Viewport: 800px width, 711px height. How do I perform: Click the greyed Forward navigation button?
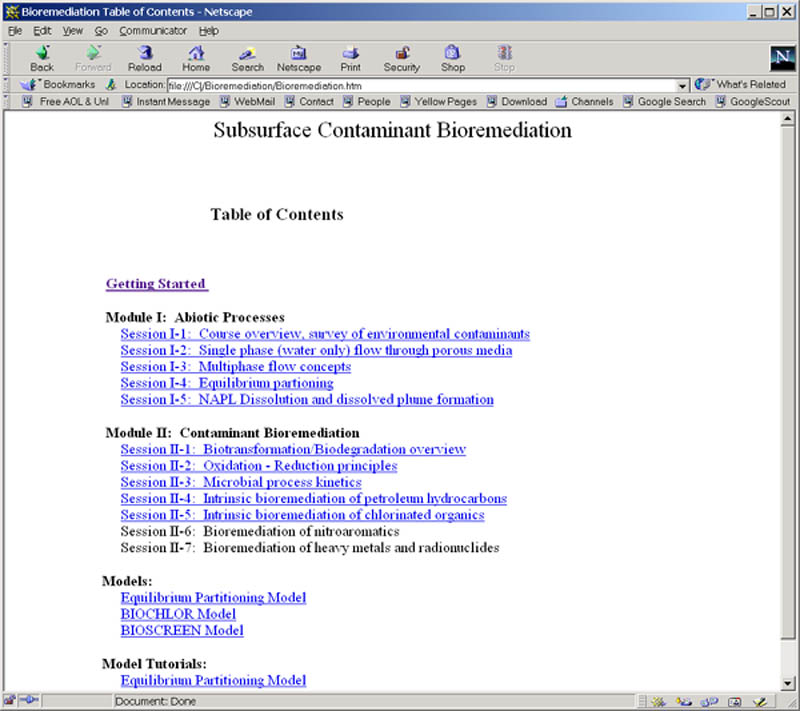[93, 59]
